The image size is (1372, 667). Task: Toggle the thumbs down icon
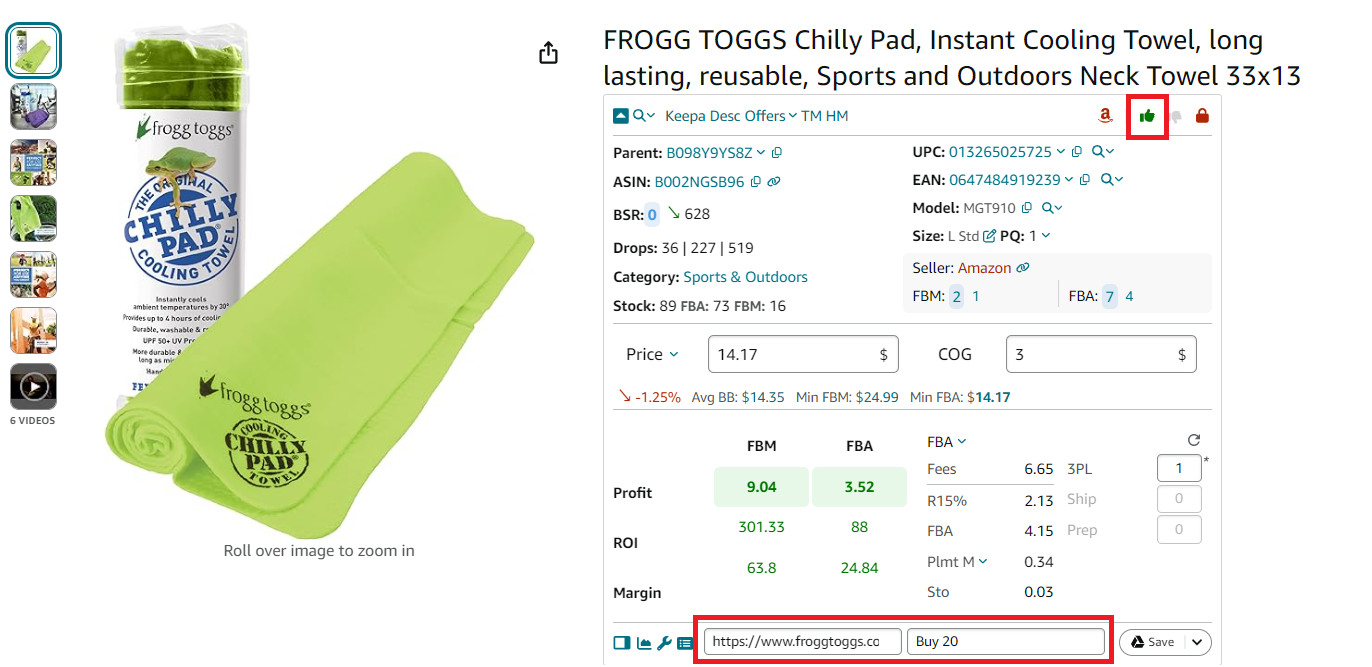tap(1175, 116)
